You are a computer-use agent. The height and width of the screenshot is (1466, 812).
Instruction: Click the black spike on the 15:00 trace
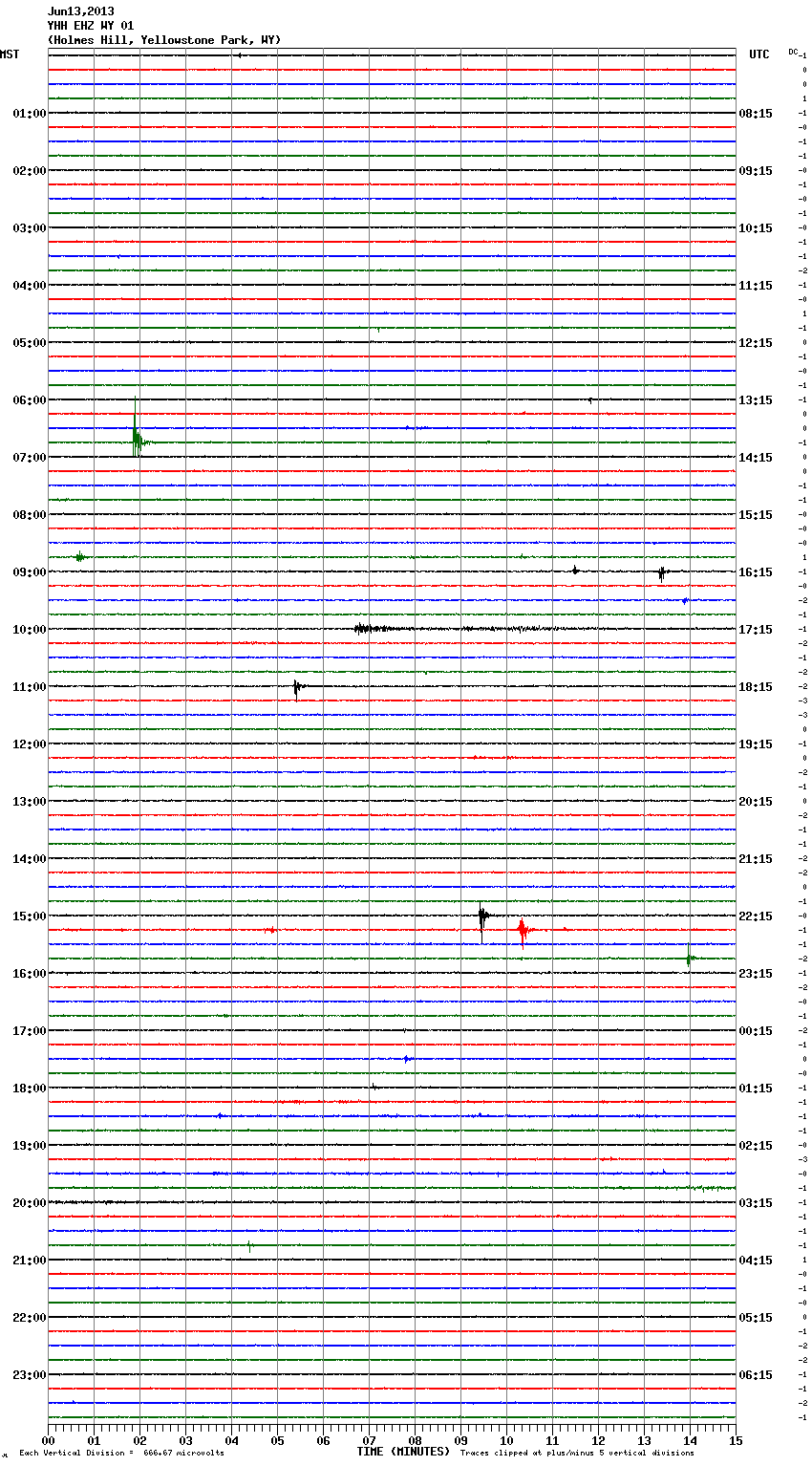coord(482,917)
